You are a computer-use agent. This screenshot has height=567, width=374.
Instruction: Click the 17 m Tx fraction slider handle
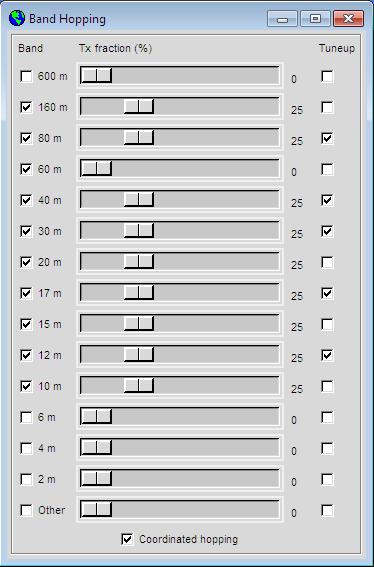(x=139, y=293)
